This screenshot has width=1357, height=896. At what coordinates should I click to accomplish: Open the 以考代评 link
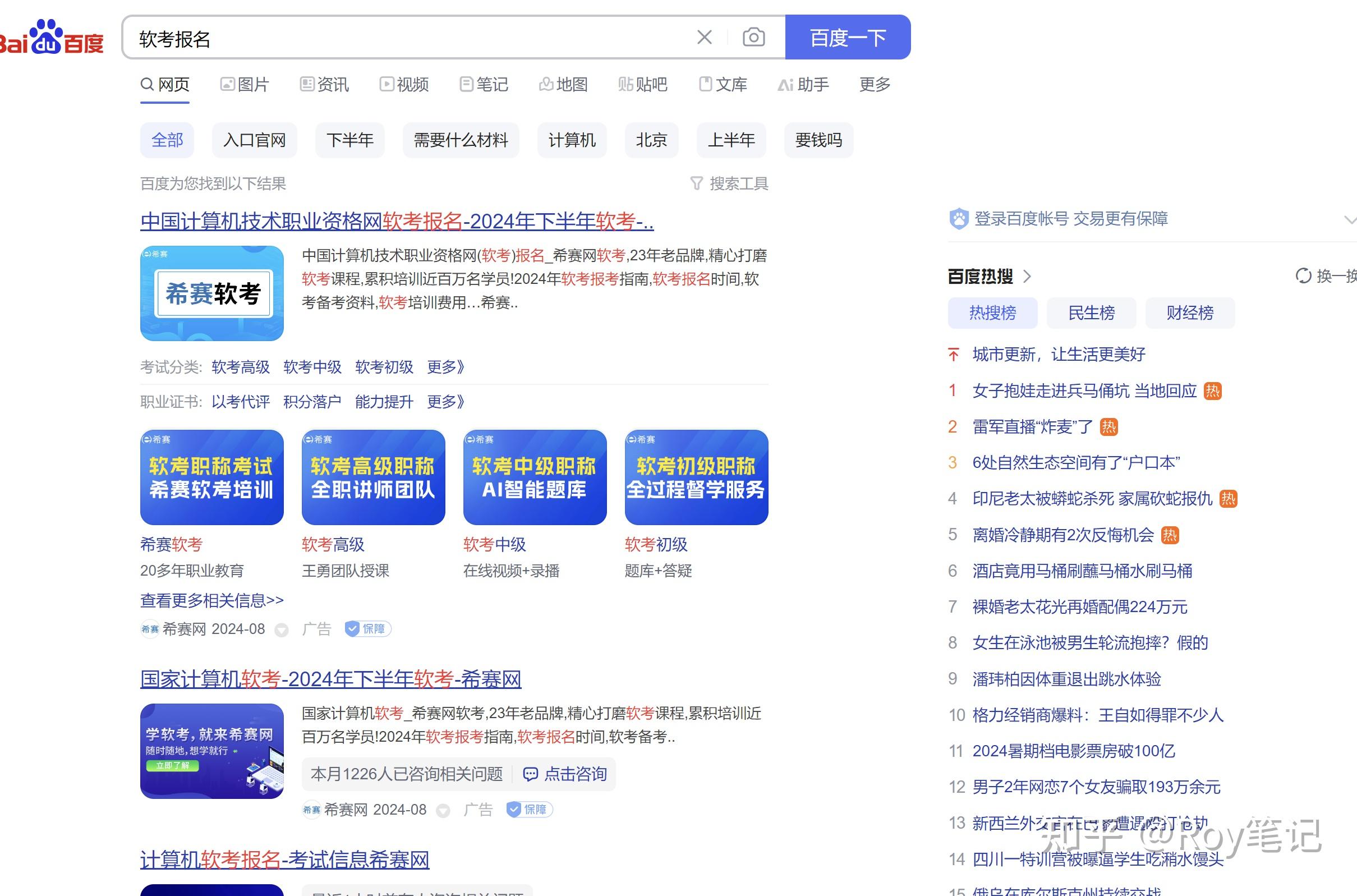tap(241, 402)
